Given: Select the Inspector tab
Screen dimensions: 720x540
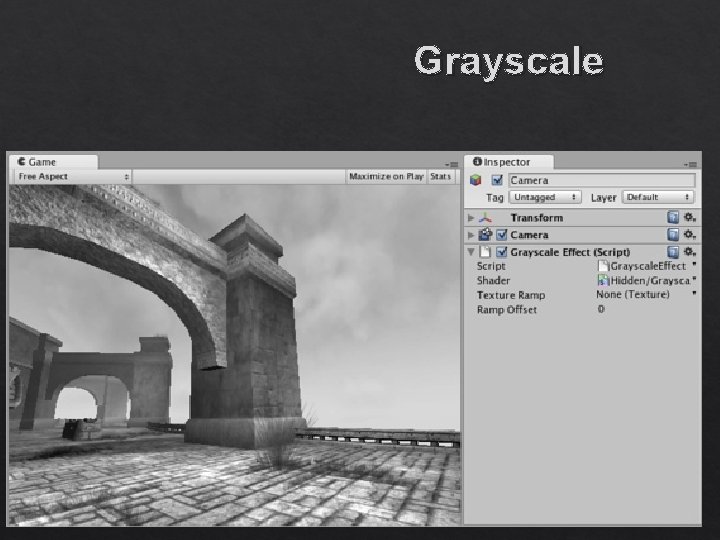Looking at the screenshot, I should coord(508,162).
